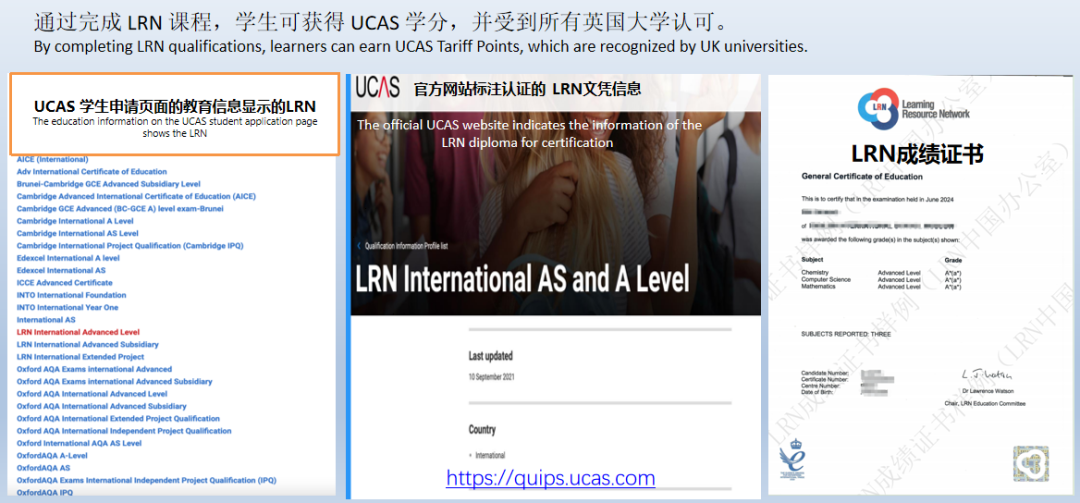Choose LRN International Extended Project
The image size is (1080, 503).
click(81, 357)
